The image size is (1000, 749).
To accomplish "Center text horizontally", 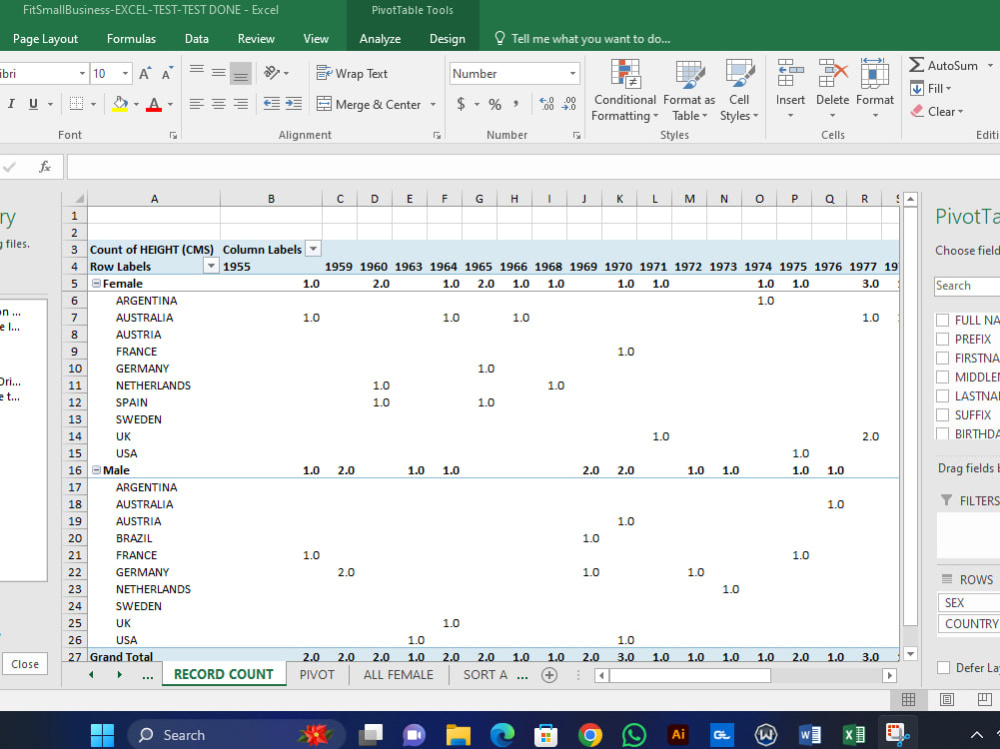I will (x=219, y=103).
